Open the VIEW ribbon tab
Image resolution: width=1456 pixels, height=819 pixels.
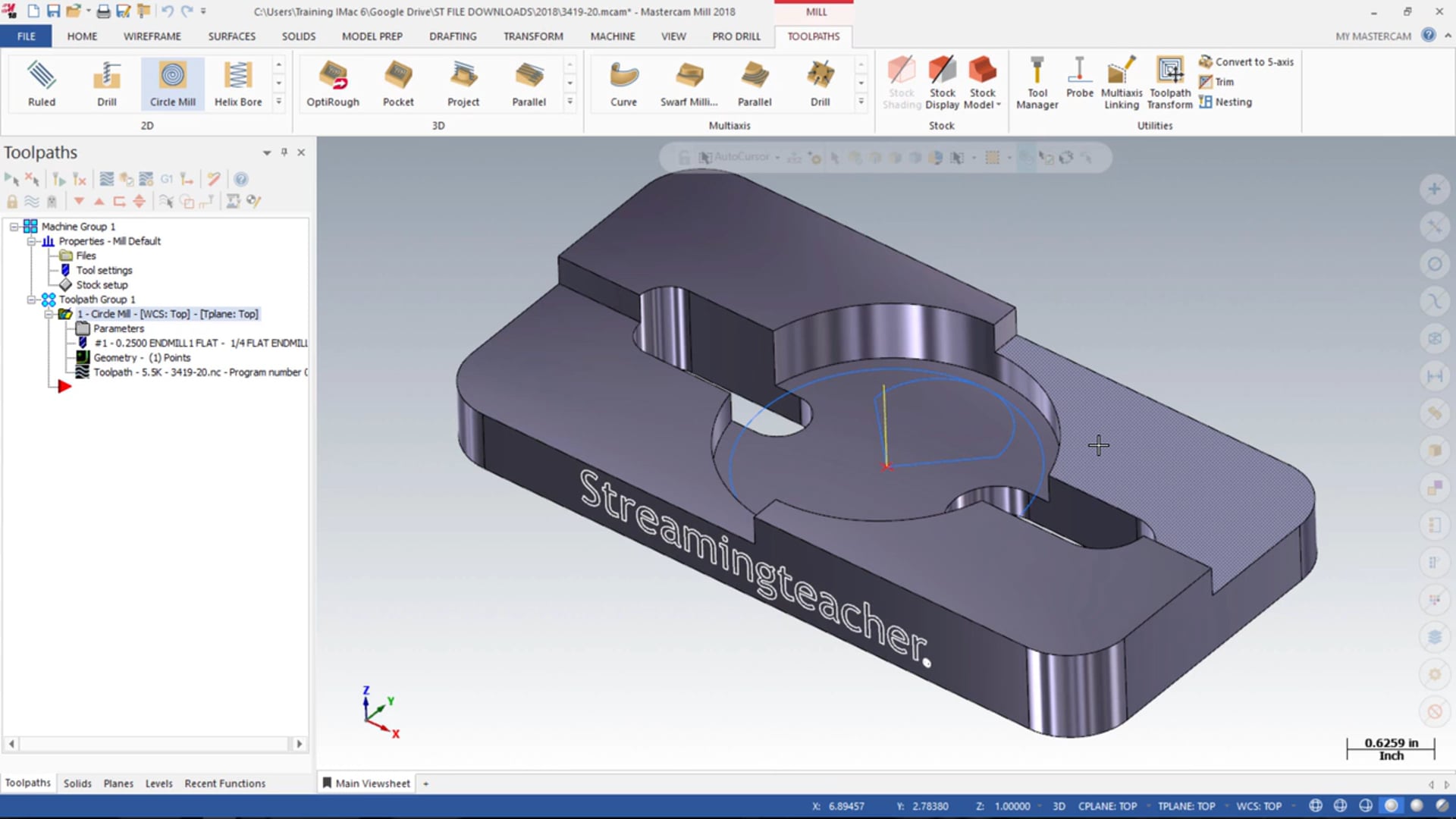click(673, 36)
